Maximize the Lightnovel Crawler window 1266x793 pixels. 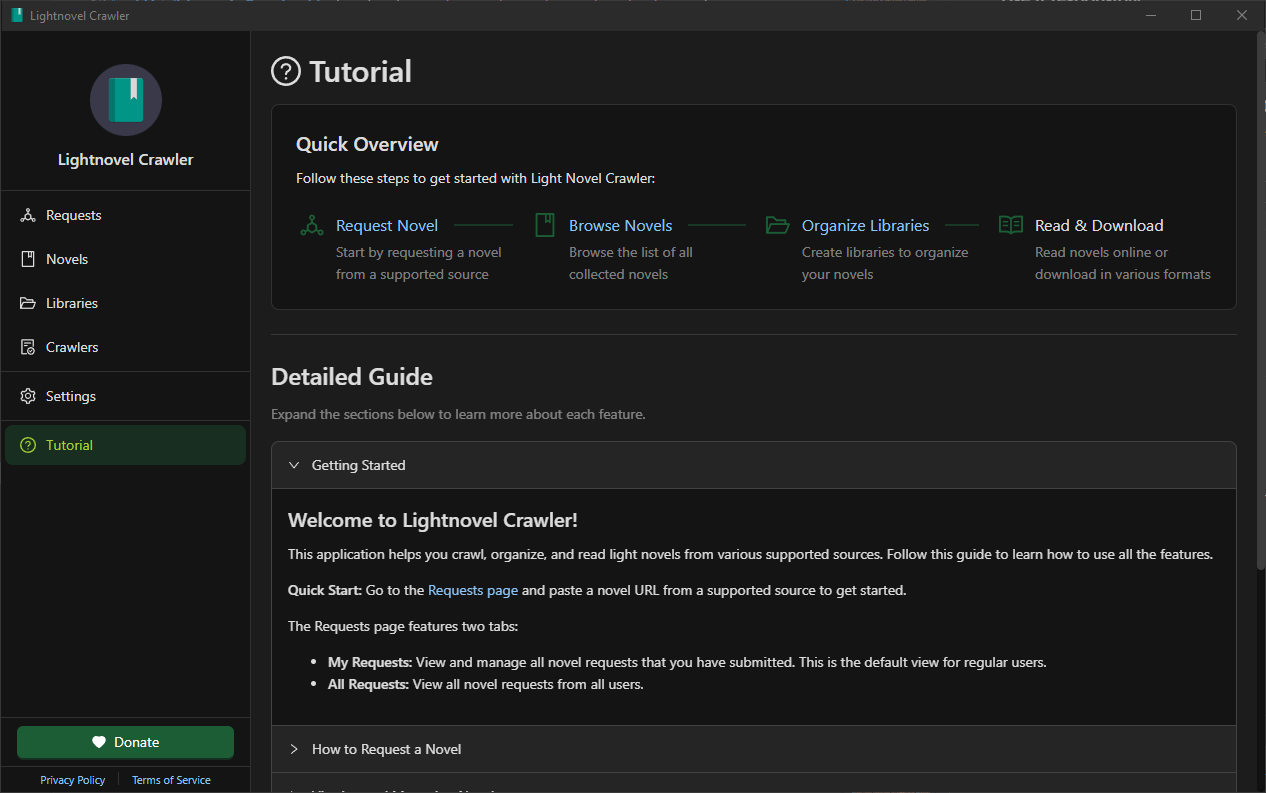pyautogui.click(x=1196, y=15)
